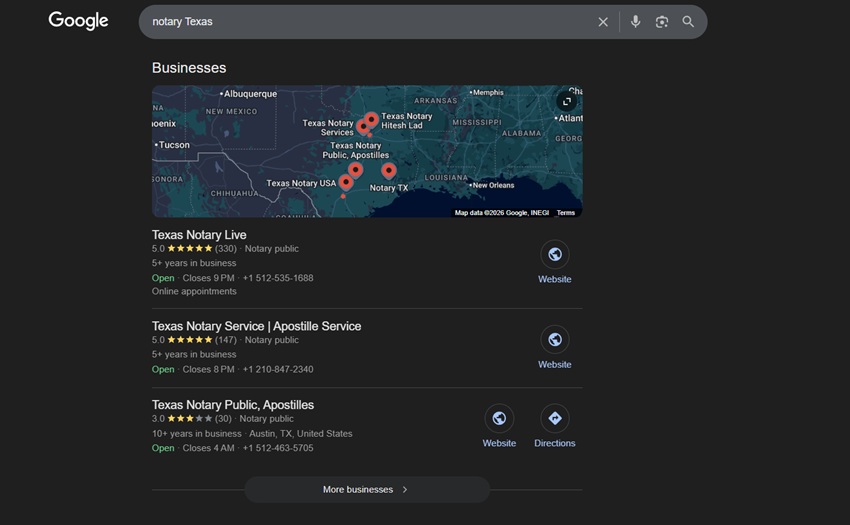
Task: Click phone number +1 210-847-2340
Action: click(278, 369)
